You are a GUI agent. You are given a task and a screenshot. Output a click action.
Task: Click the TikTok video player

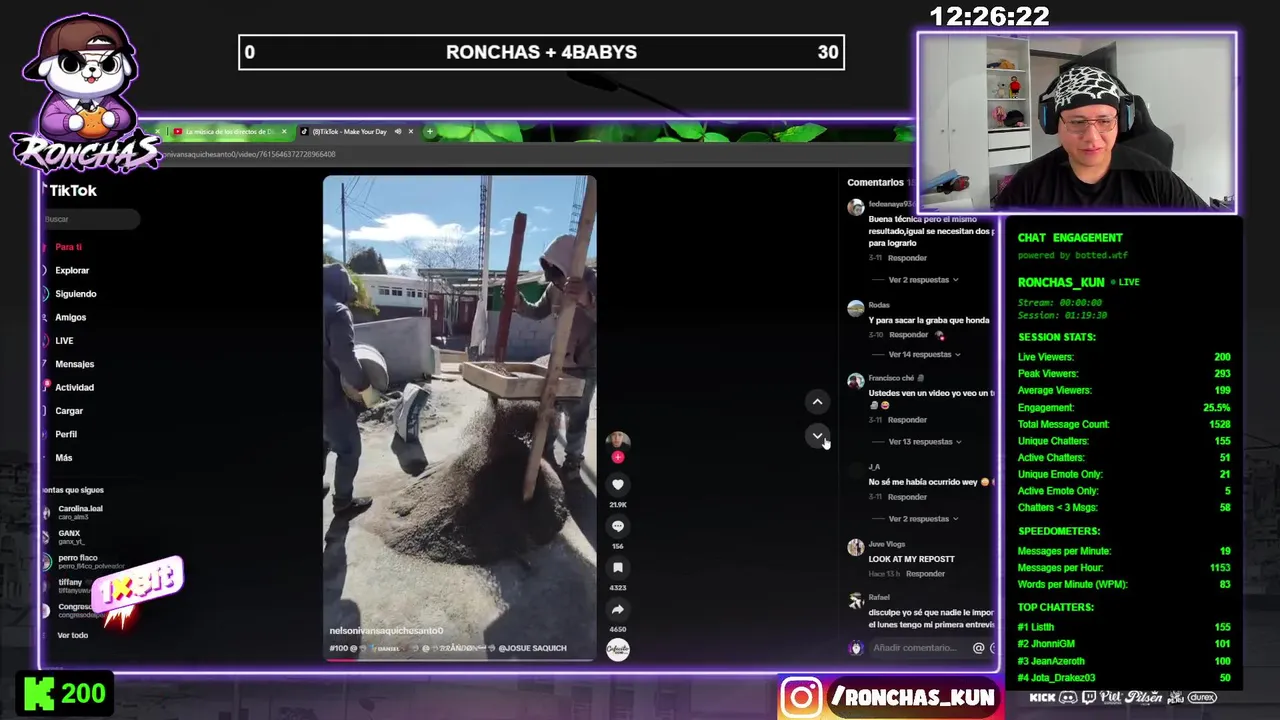tap(459, 418)
